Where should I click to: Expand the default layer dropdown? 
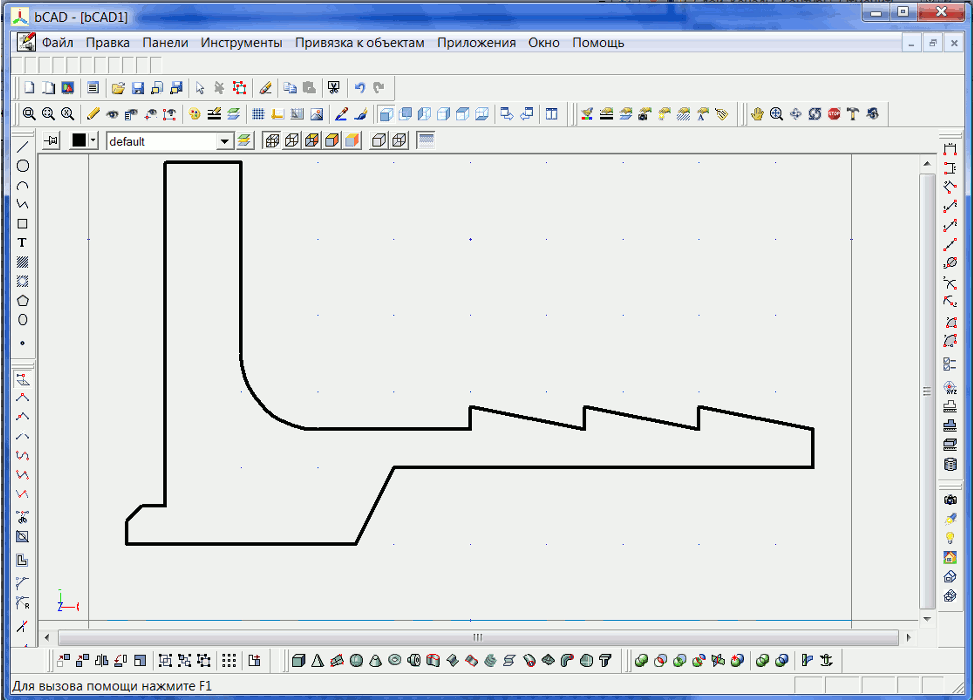tap(225, 142)
